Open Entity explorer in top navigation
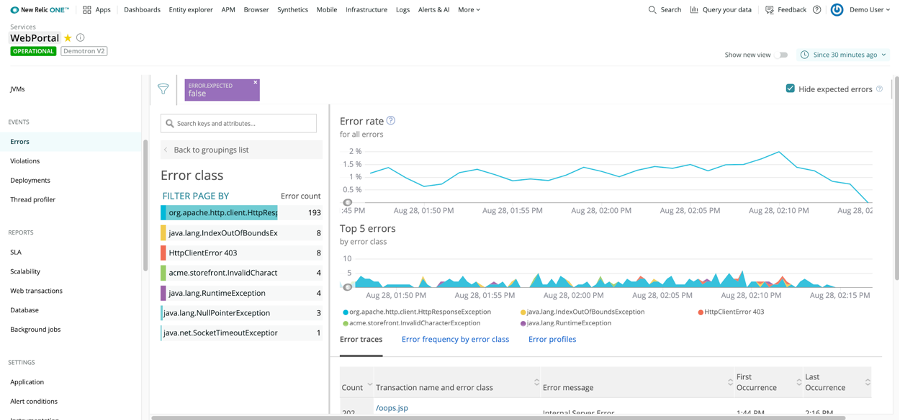Image resolution: width=899 pixels, height=420 pixels. (191, 10)
